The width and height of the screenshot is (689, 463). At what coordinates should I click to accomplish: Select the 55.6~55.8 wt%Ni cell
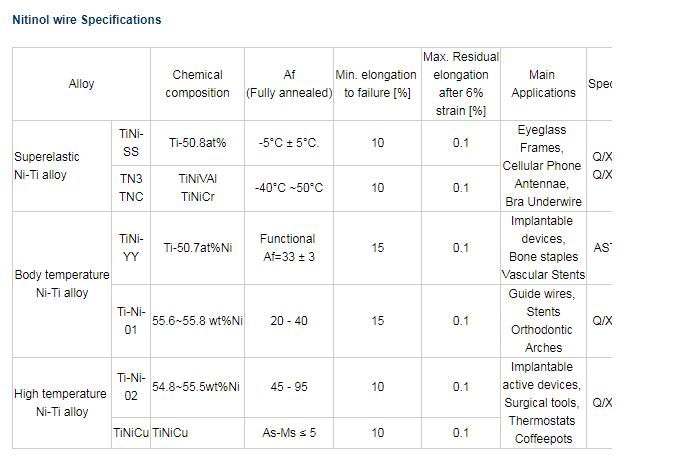pos(197,321)
